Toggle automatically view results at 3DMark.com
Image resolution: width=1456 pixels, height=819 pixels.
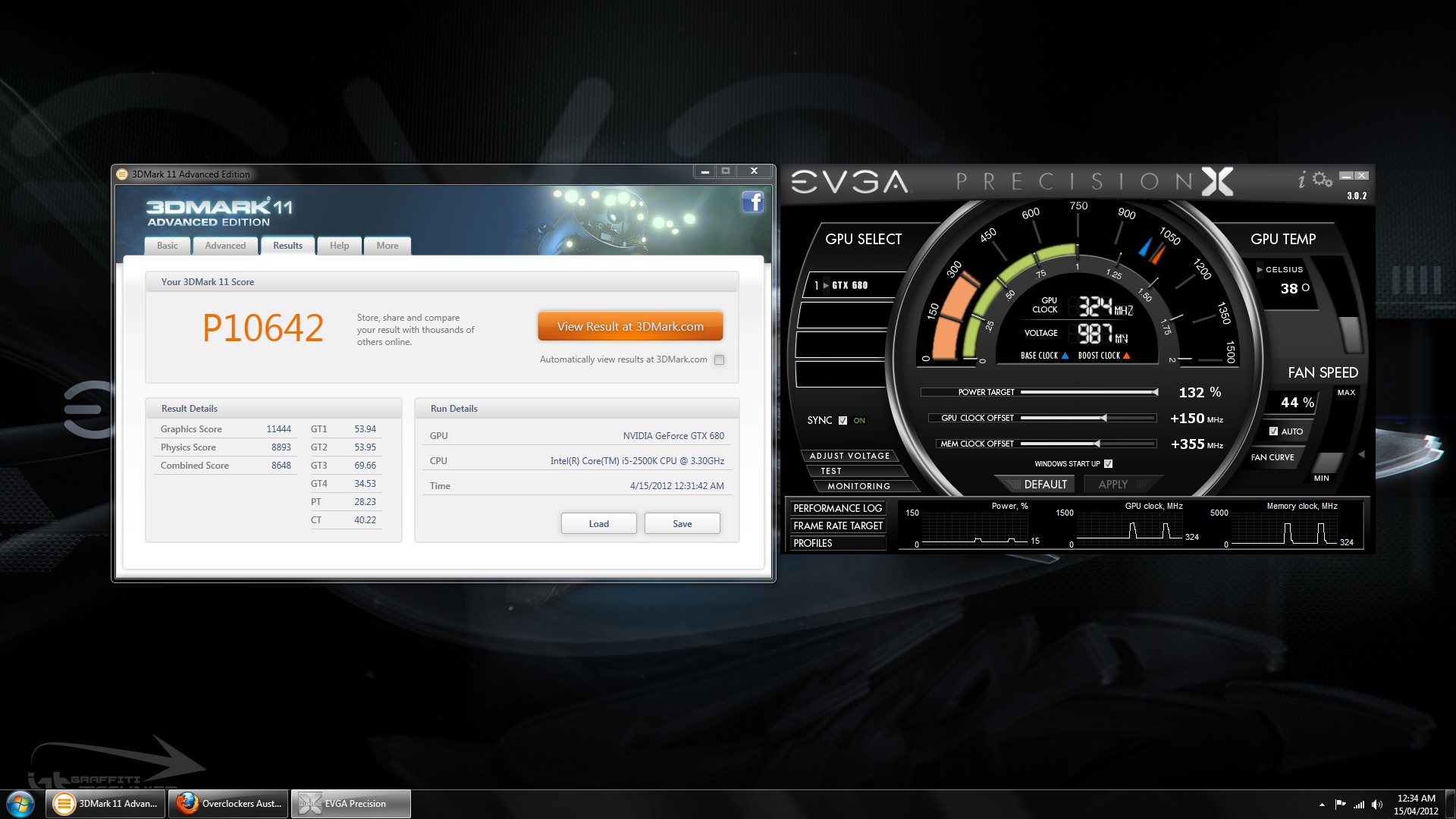coord(720,360)
